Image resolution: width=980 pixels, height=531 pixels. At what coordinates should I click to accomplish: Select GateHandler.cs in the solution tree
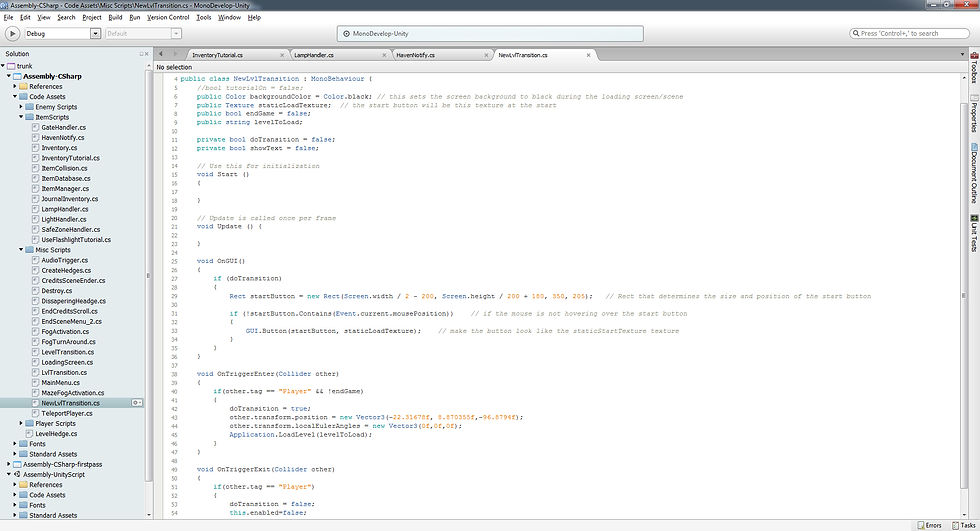[x=64, y=127]
